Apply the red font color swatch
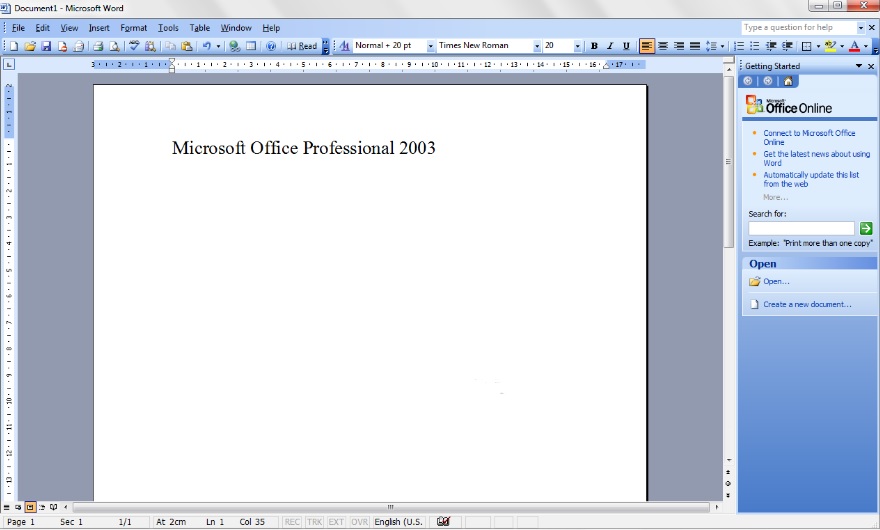 [x=854, y=46]
